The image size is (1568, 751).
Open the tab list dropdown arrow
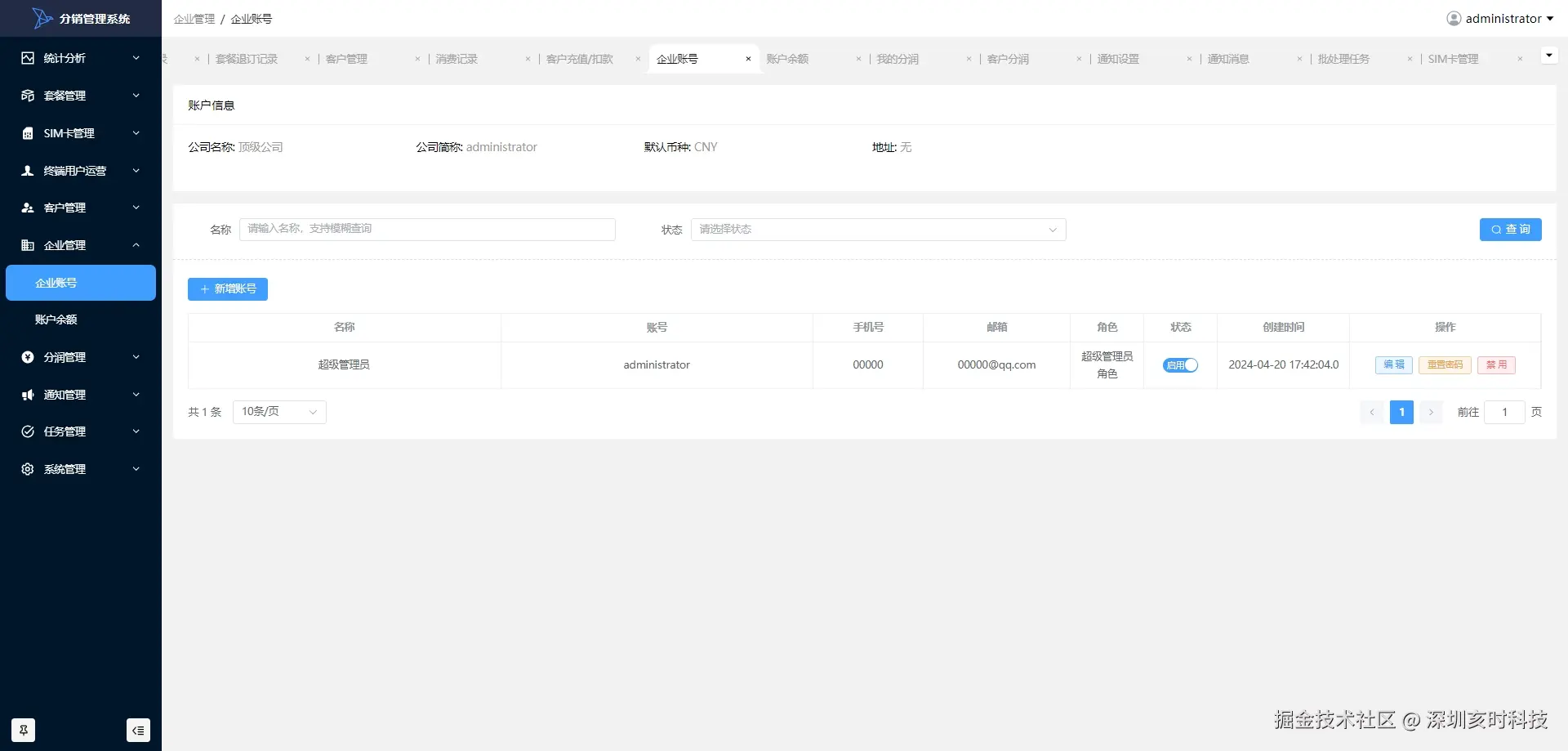(1549, 56)
